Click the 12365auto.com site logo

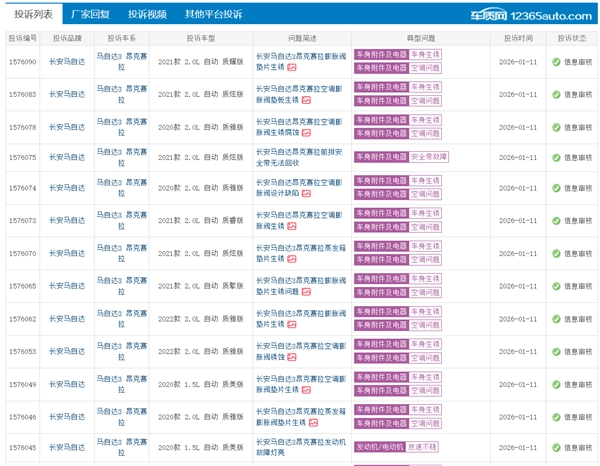531,15
